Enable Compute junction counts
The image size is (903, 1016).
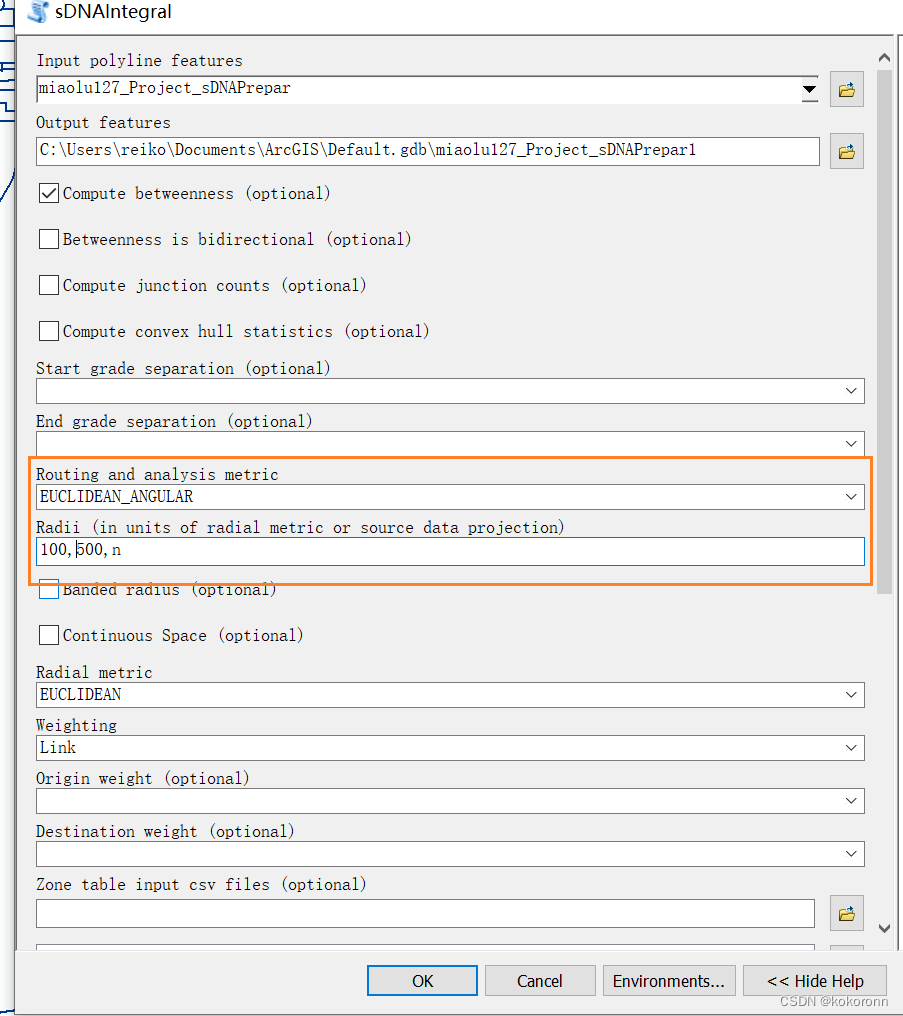coord(48,285)
